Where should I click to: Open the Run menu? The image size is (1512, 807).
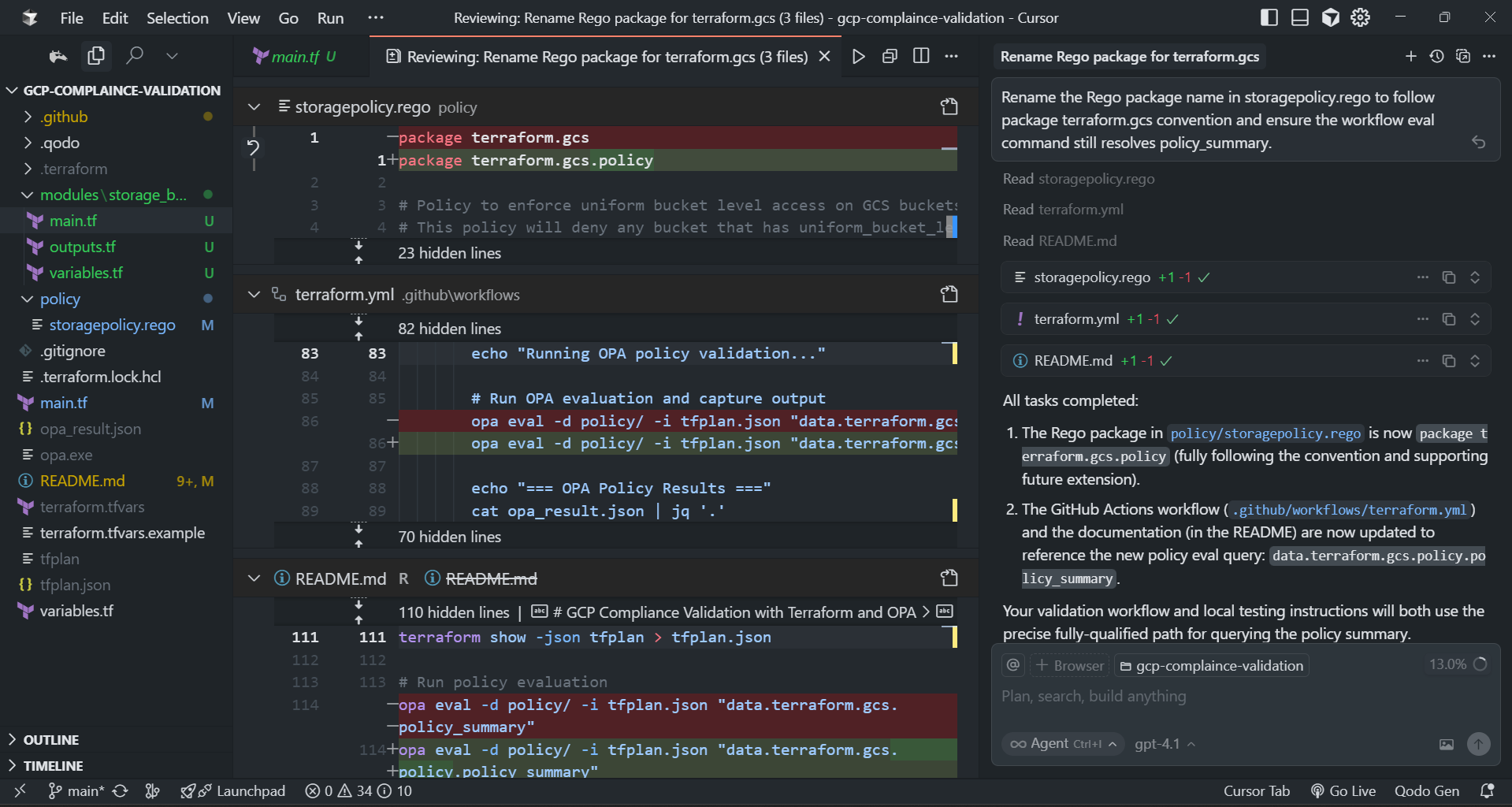click(330, 17)
